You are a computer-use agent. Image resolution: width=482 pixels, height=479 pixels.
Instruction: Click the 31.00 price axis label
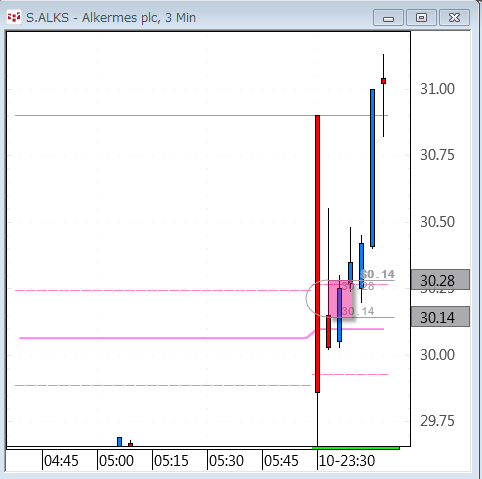(437, 89)
